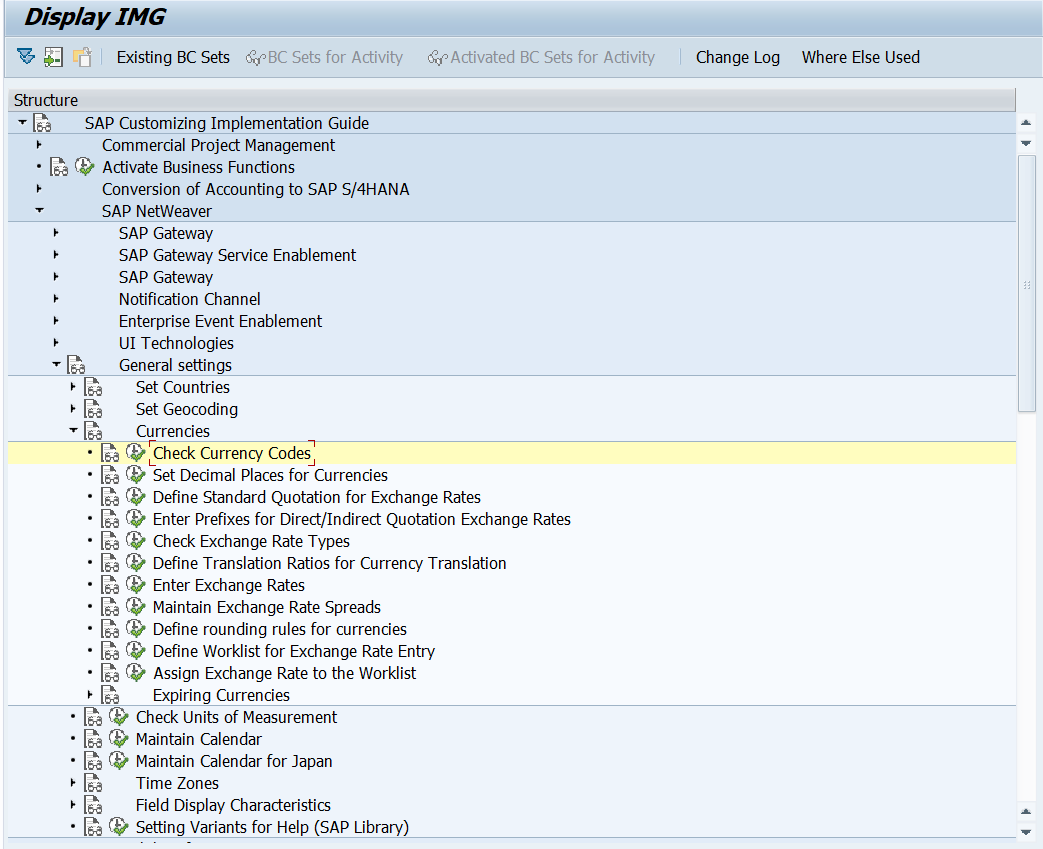Execute Check Units of Measurement icon

[x=118, y=716]
